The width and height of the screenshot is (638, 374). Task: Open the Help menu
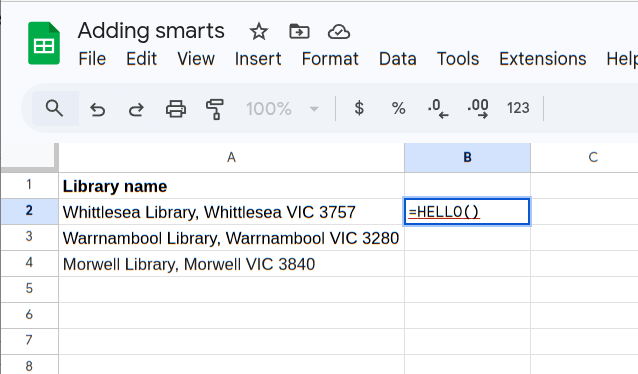622,59
